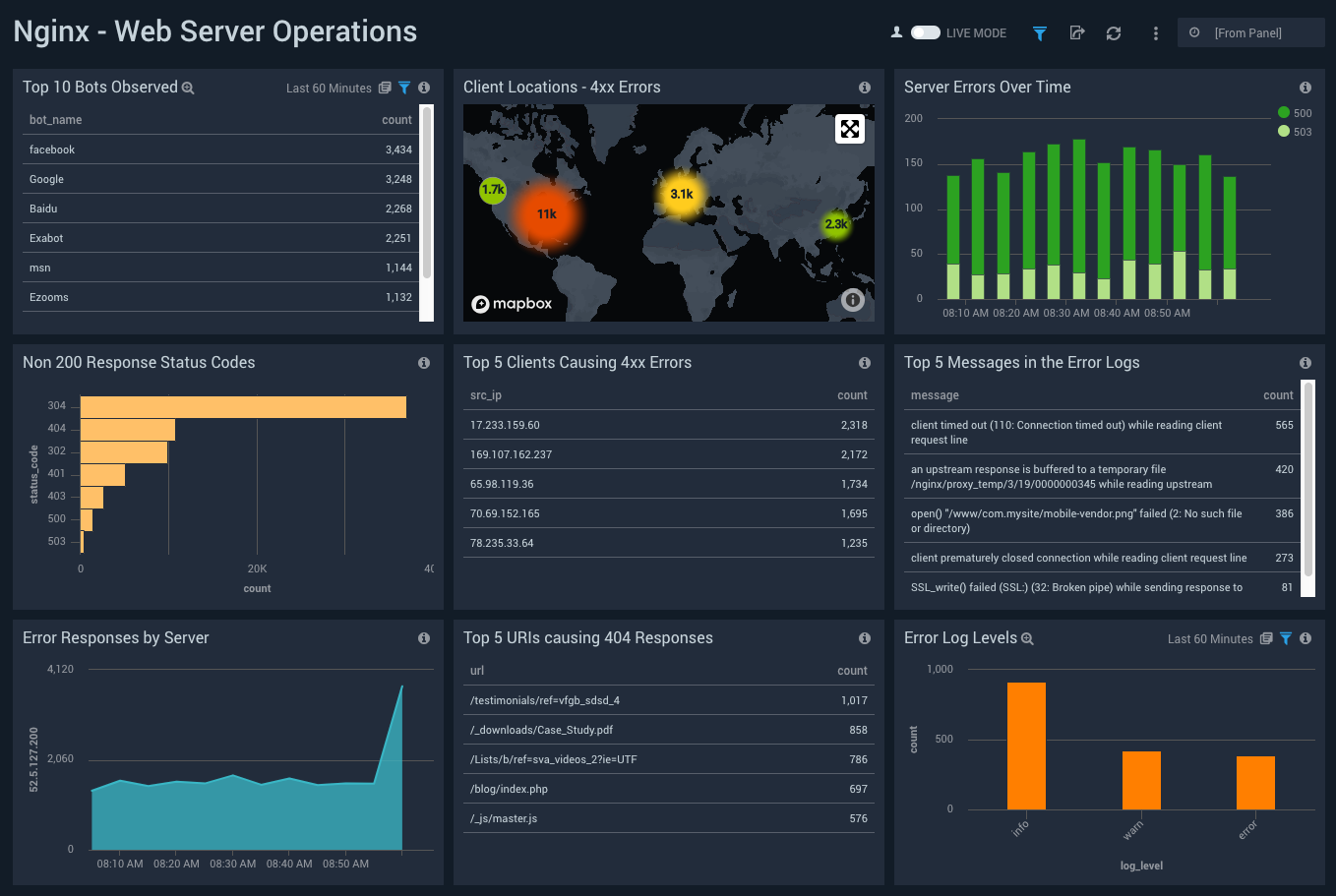This screenshot has width=1336, height=896.
Task: Click the mapbox attribution link
Action: (512, 303)
